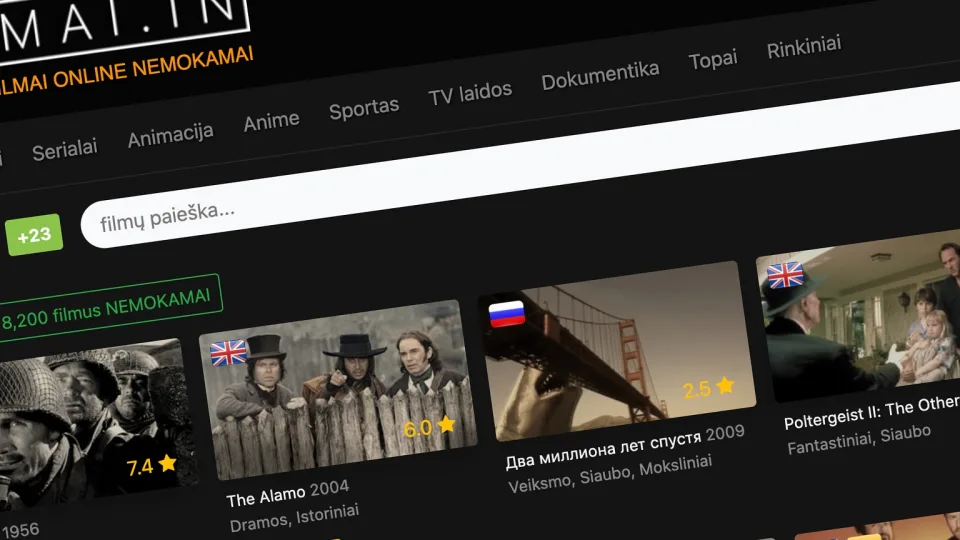The height and width of the screenshot is (540, 960).
Task: Select the Fantastiniai genre link
Action: click(x=830, y=444)
